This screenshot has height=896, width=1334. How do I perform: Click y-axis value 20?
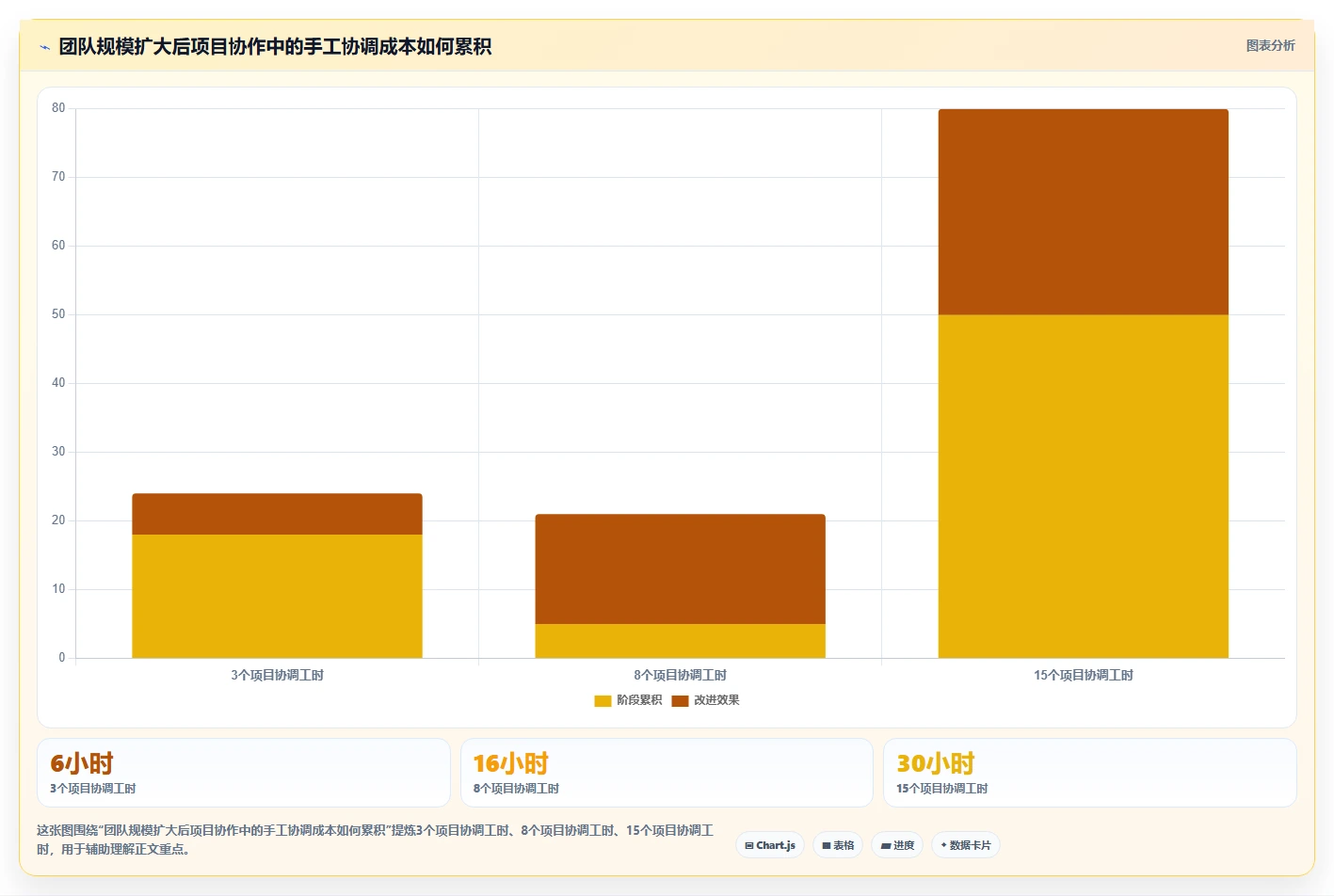(58, 520)
